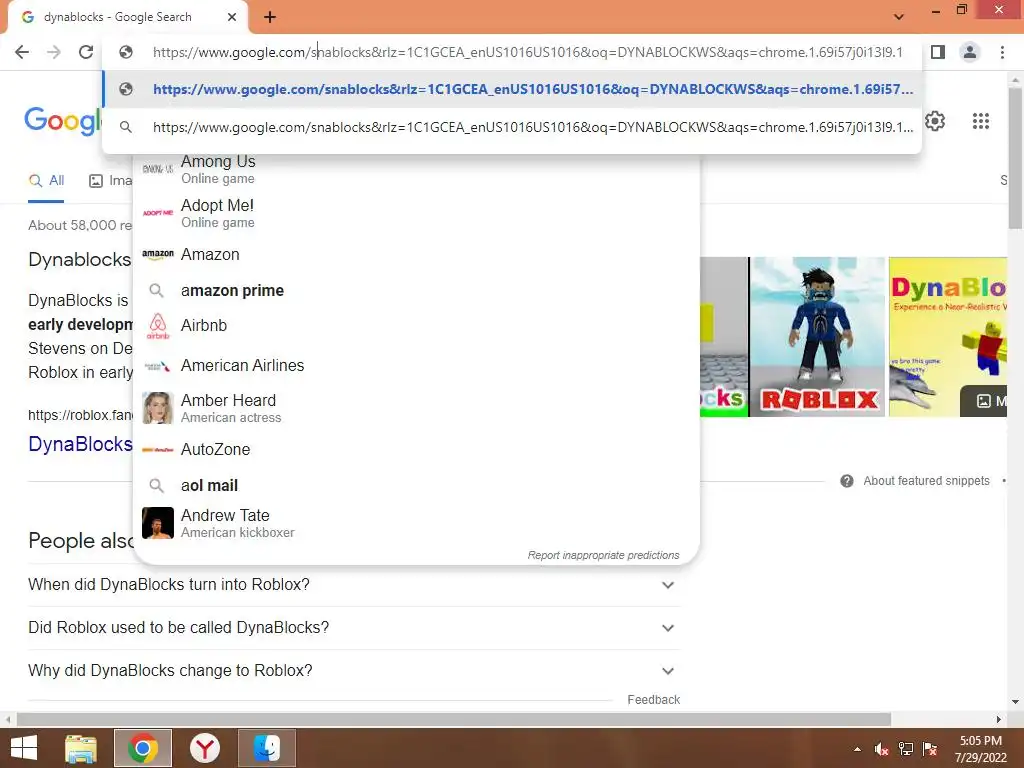Image resolution: width=1024 pixels, height=768 pixels.
Task: Click the muted volume tray icon
Action: click(x=882, y=749)
